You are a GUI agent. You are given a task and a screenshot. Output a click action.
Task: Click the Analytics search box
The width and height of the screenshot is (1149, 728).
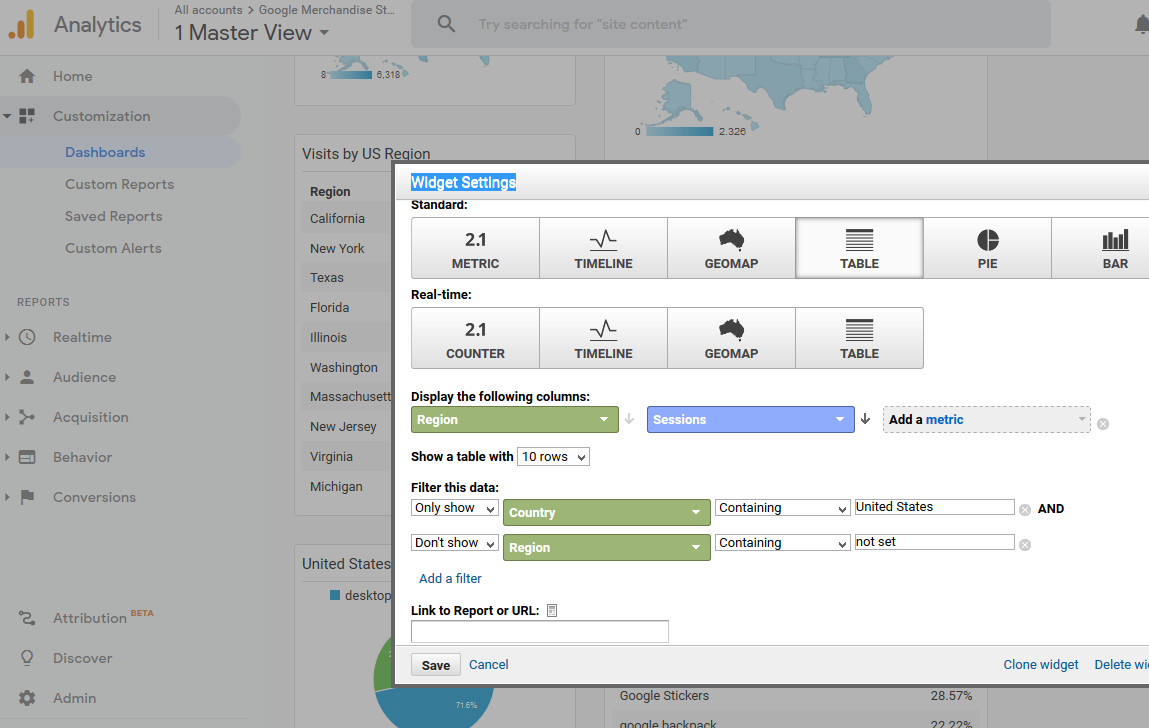click(731, 24)
